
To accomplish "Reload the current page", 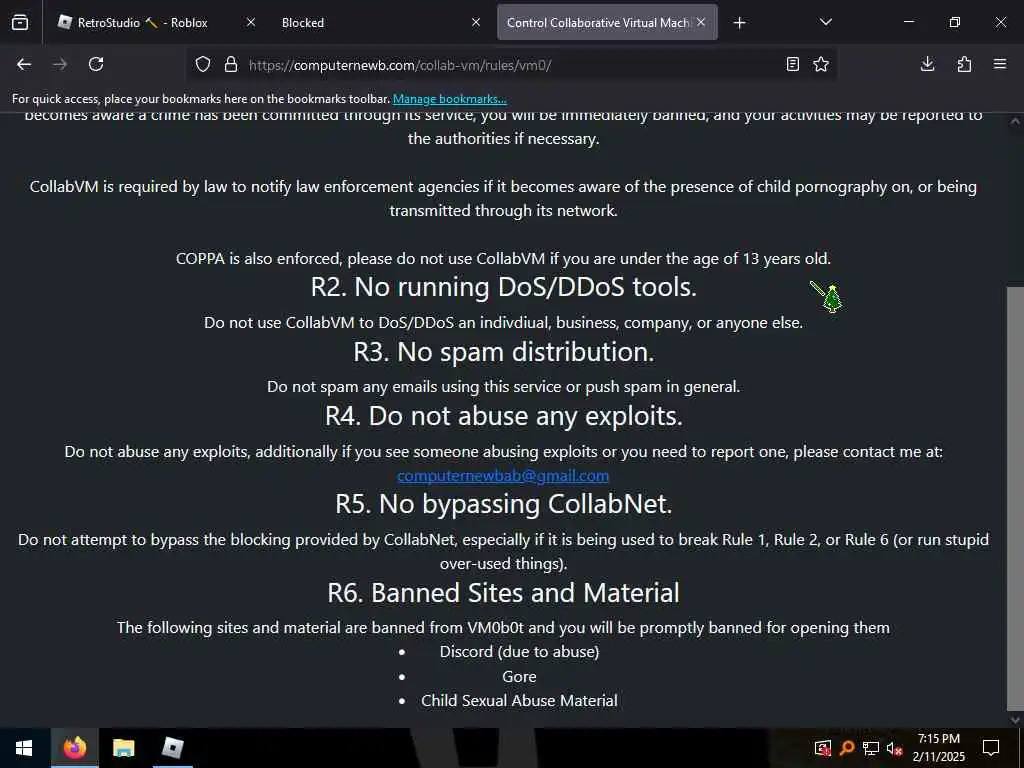I will [96, 64].
